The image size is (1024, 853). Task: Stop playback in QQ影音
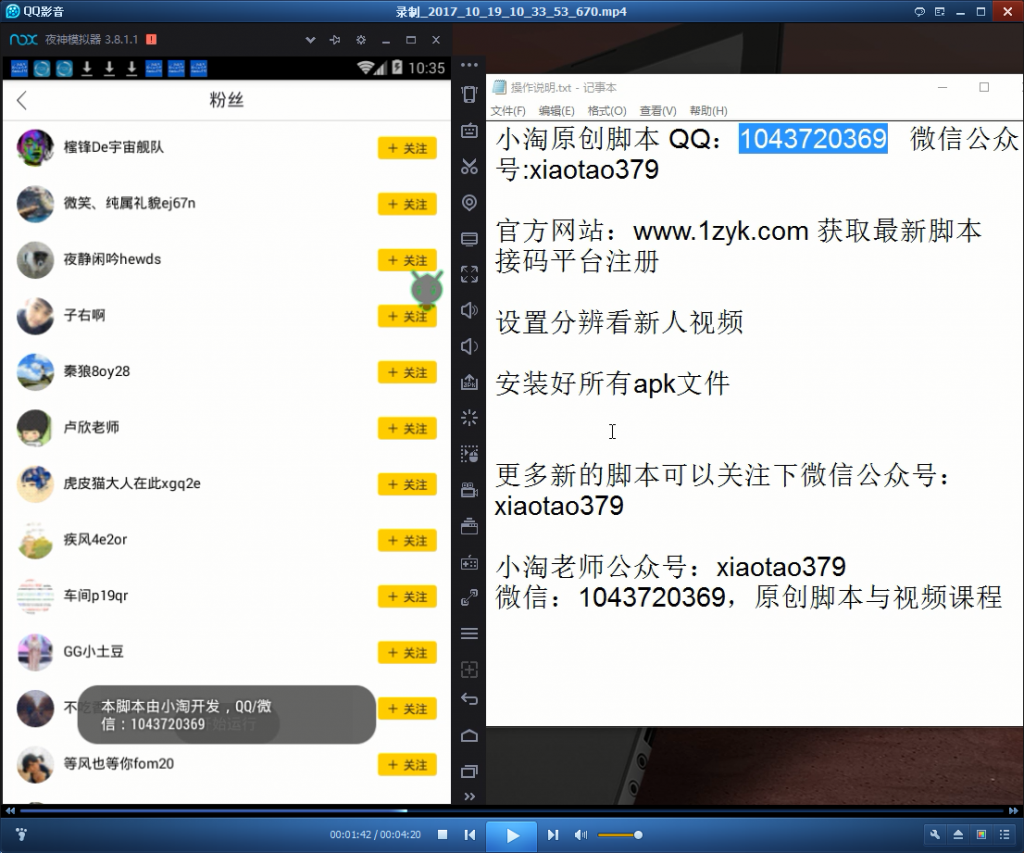point(442,835)
